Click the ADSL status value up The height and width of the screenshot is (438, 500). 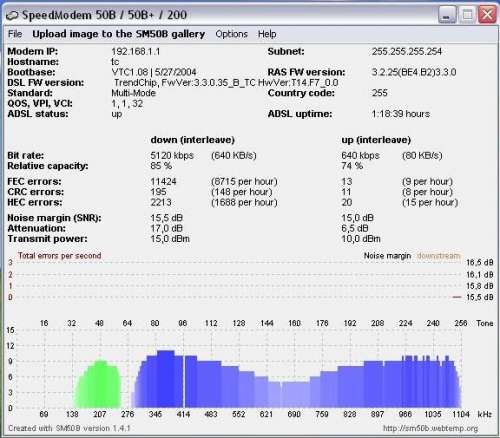117,114
